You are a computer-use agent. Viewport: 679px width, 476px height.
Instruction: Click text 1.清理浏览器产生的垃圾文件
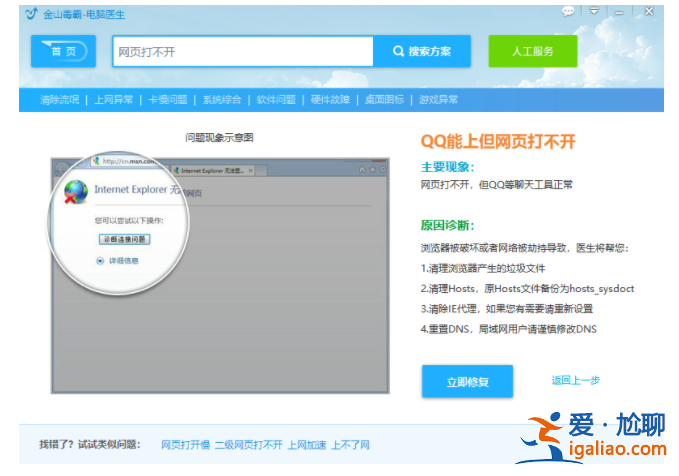(483, 269)
